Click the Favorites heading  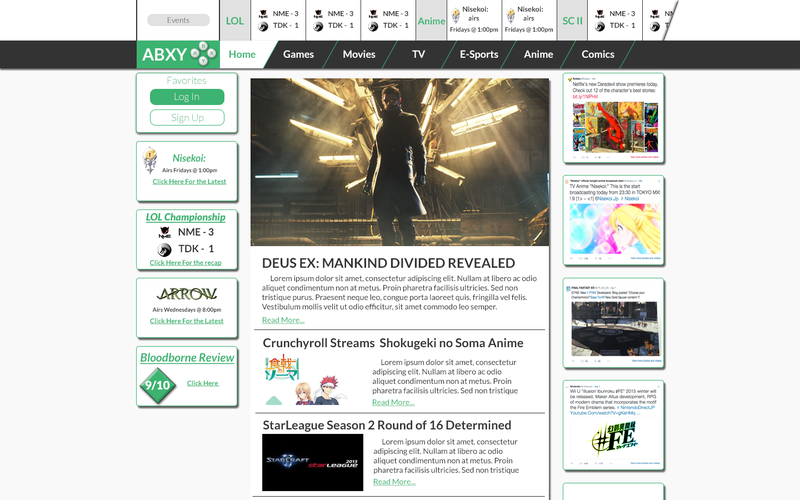pyautogui.click(x=186, y=81)
